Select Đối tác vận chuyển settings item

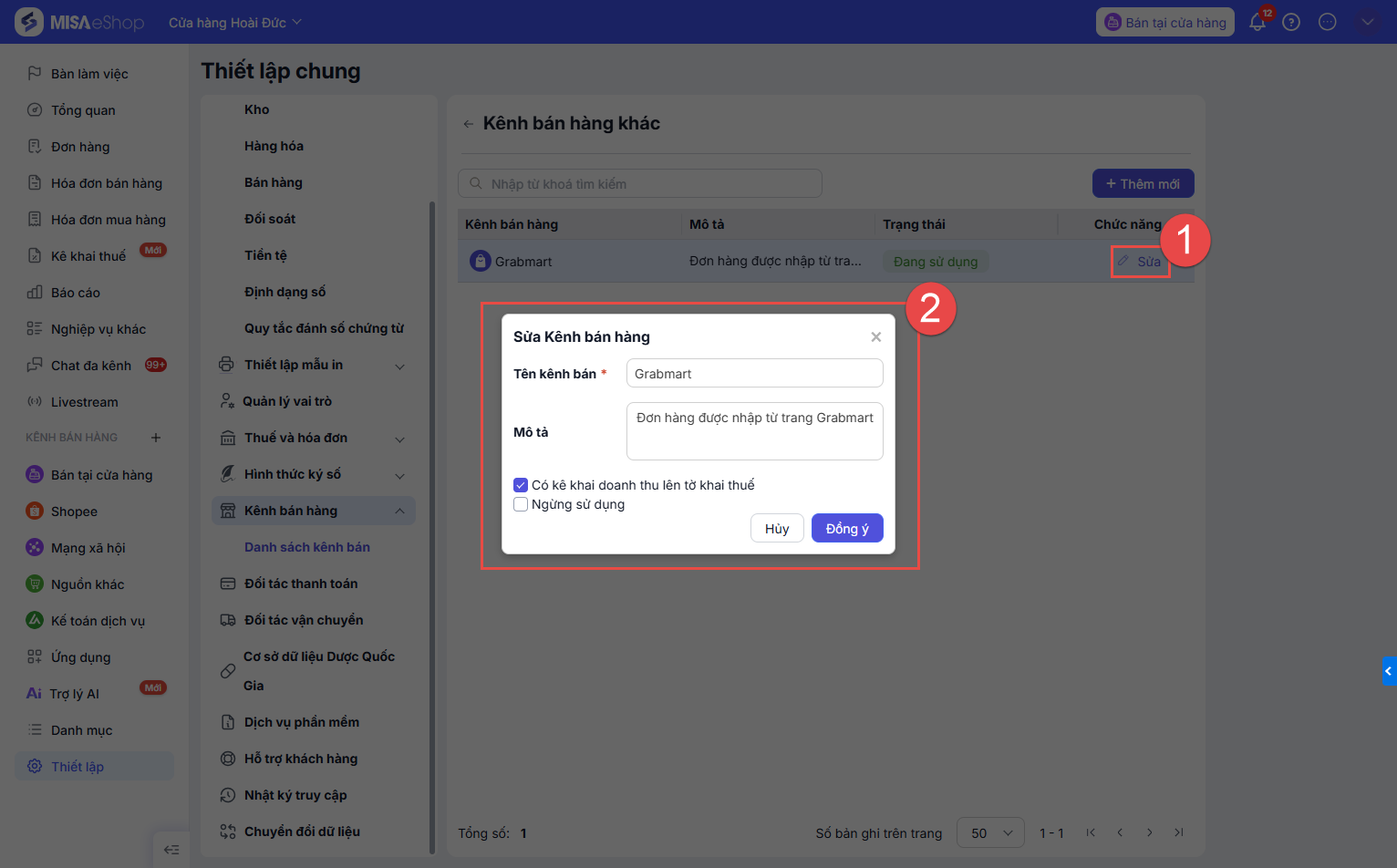click(304, 620)
